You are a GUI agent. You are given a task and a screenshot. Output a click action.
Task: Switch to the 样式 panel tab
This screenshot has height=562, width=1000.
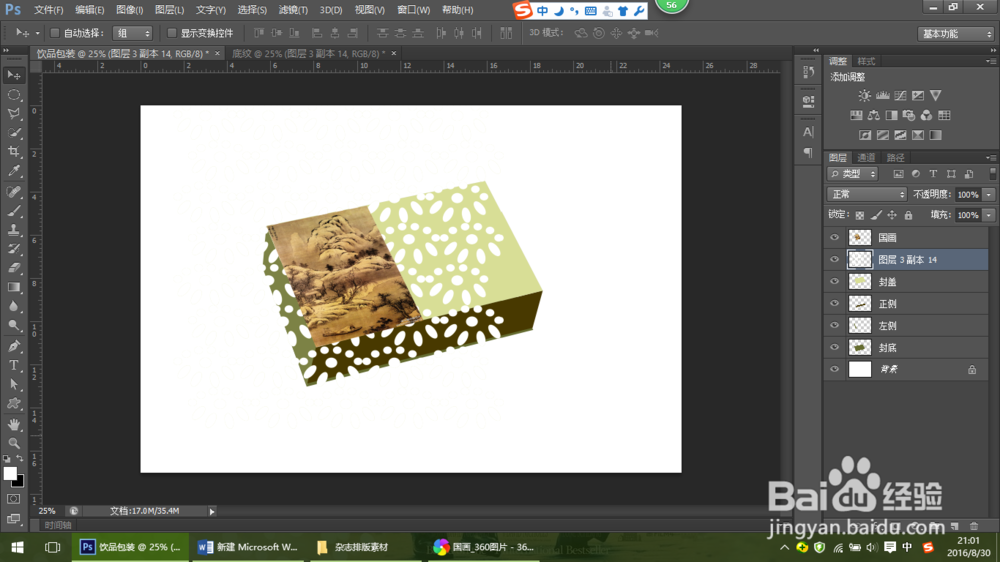(x=866, y=61)
